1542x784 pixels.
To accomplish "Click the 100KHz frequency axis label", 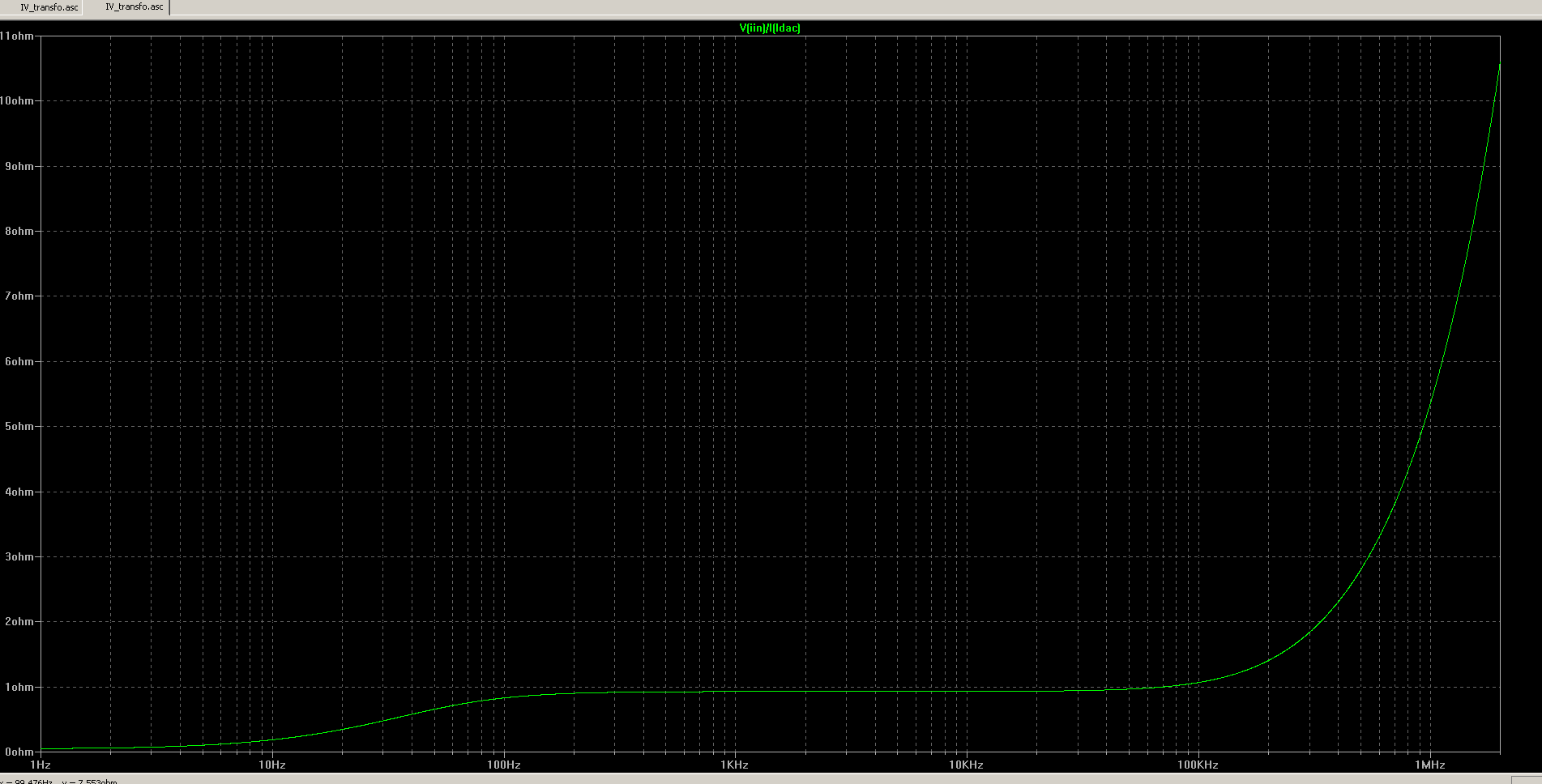I will coord(1198,765).
